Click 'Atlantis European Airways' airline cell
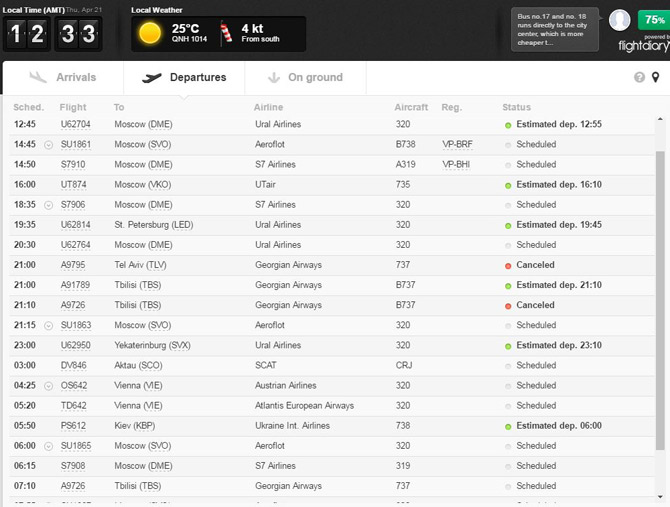Screen dimensions: 670x507 coord(305,405)
